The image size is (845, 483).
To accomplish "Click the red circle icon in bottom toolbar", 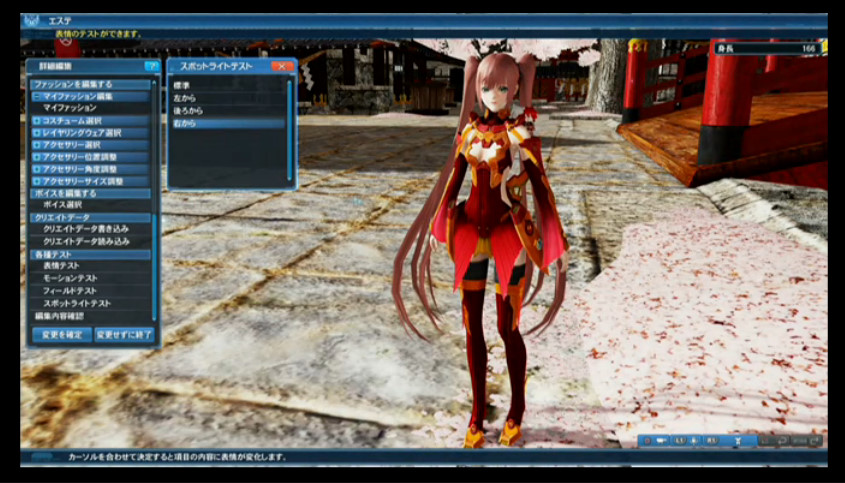I will (x=647, y=441).
